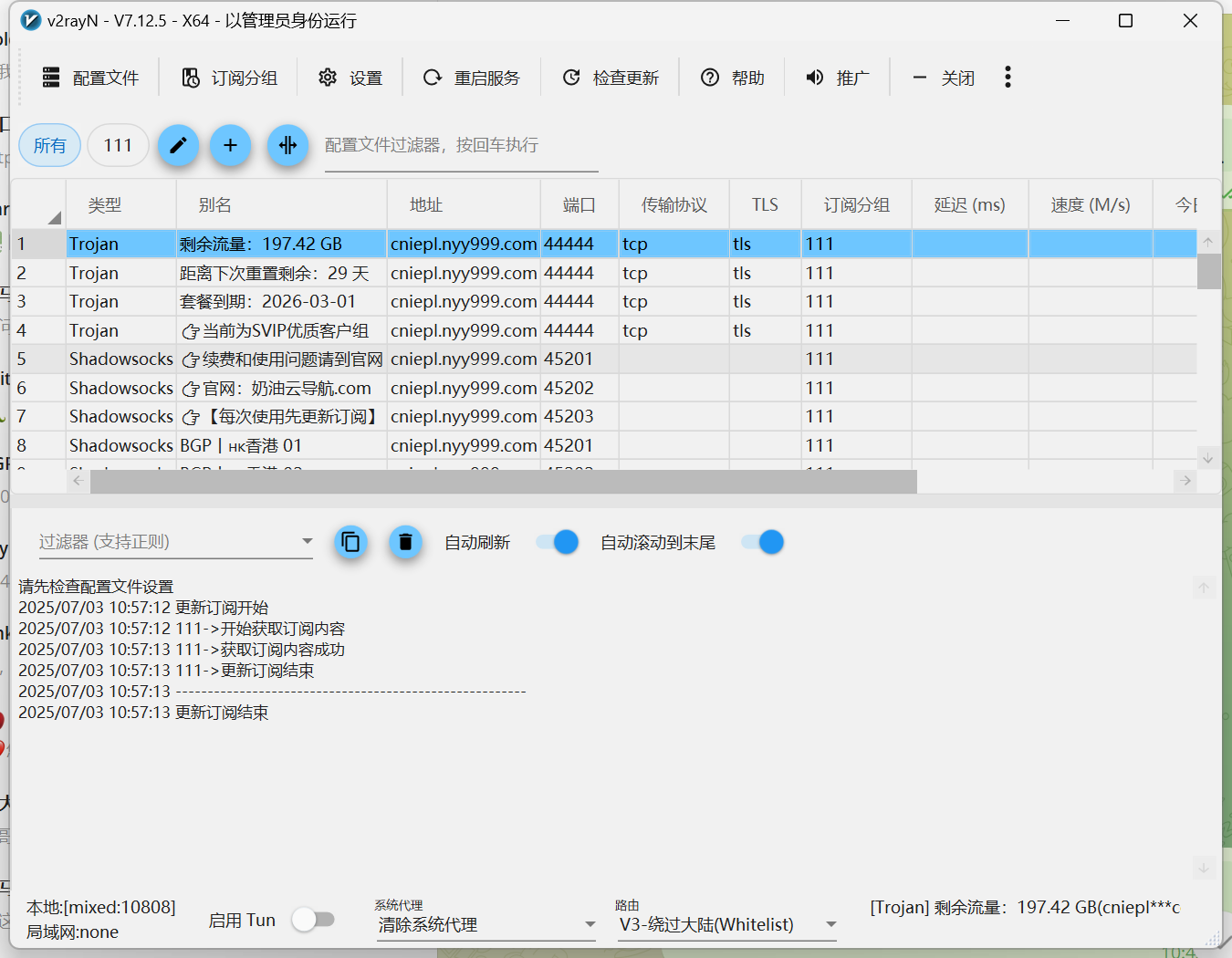Click 检查更新 to check for updates

coord(611,78)
